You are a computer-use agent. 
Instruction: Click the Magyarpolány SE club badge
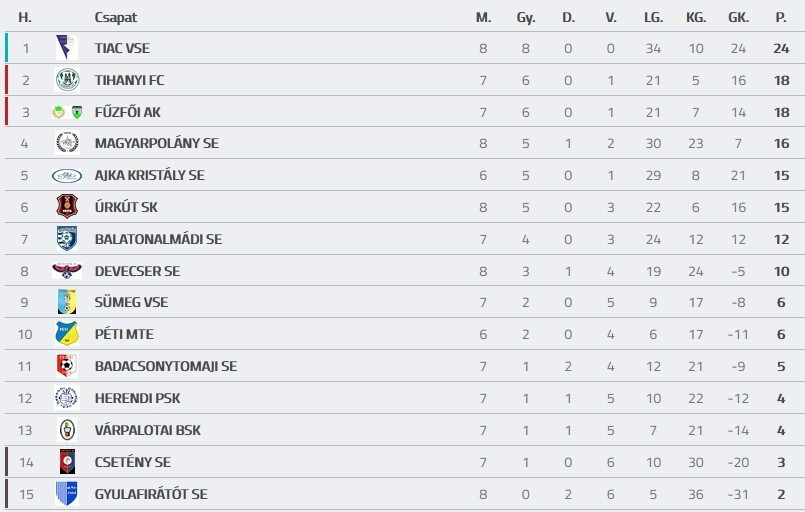[66, 143]
